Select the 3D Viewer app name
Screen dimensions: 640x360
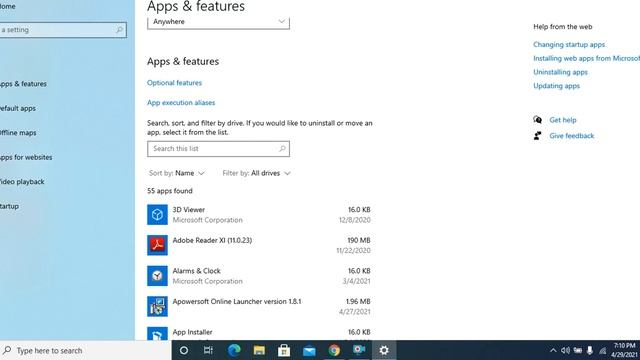coord(189,209)
